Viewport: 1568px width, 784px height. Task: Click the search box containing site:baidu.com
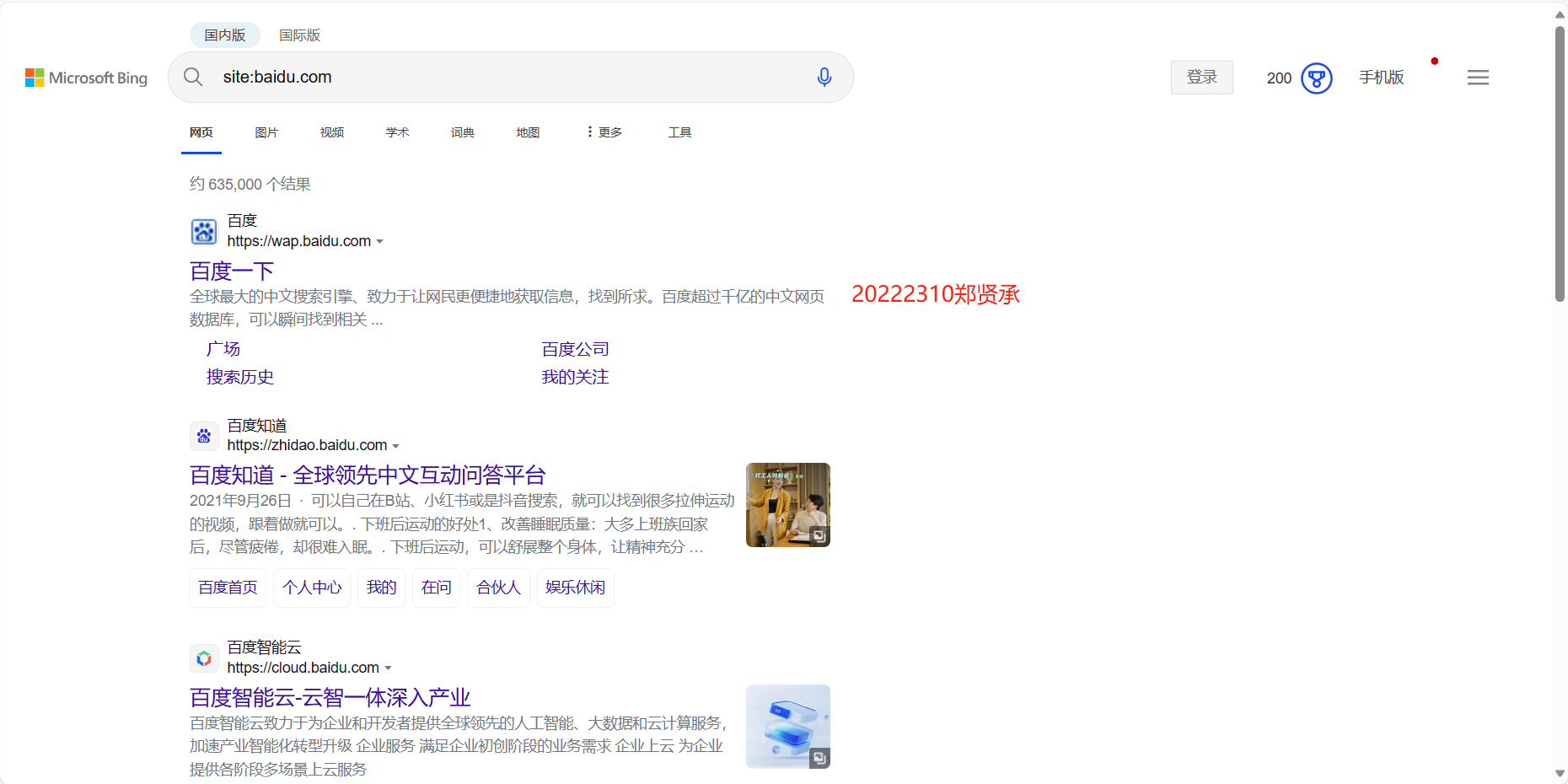coord(511,78)
